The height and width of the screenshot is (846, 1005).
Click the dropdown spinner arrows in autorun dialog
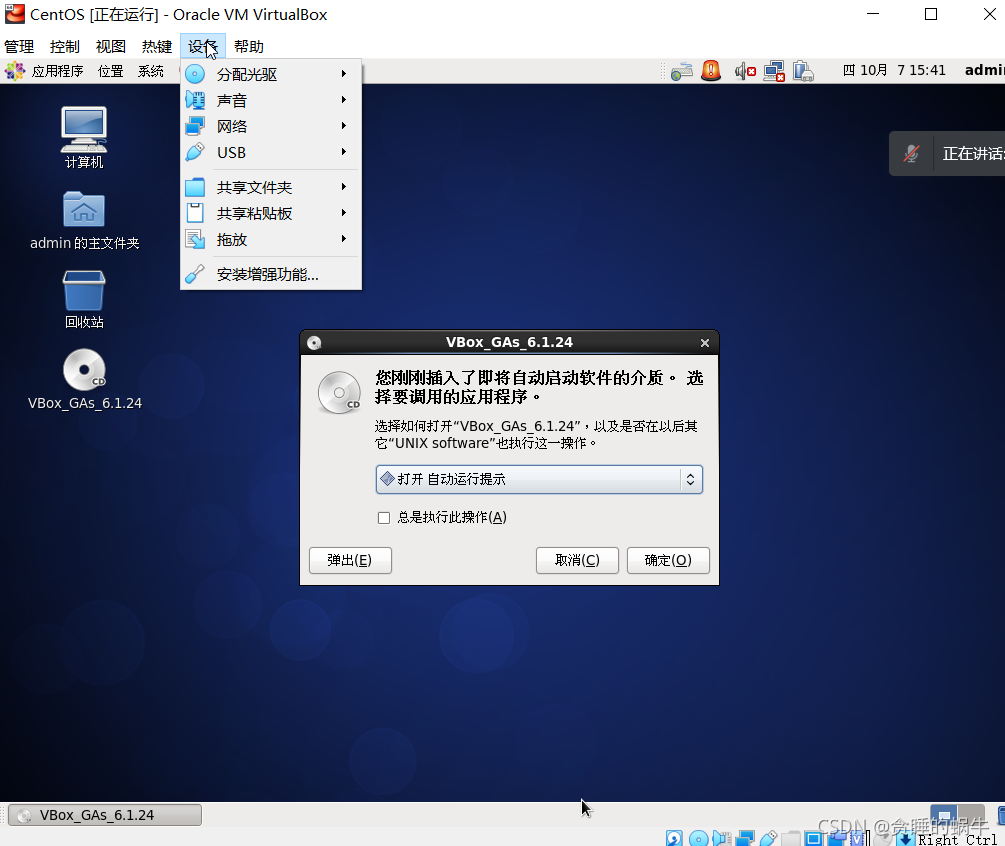pyautogui.click(x=690, y=479)
